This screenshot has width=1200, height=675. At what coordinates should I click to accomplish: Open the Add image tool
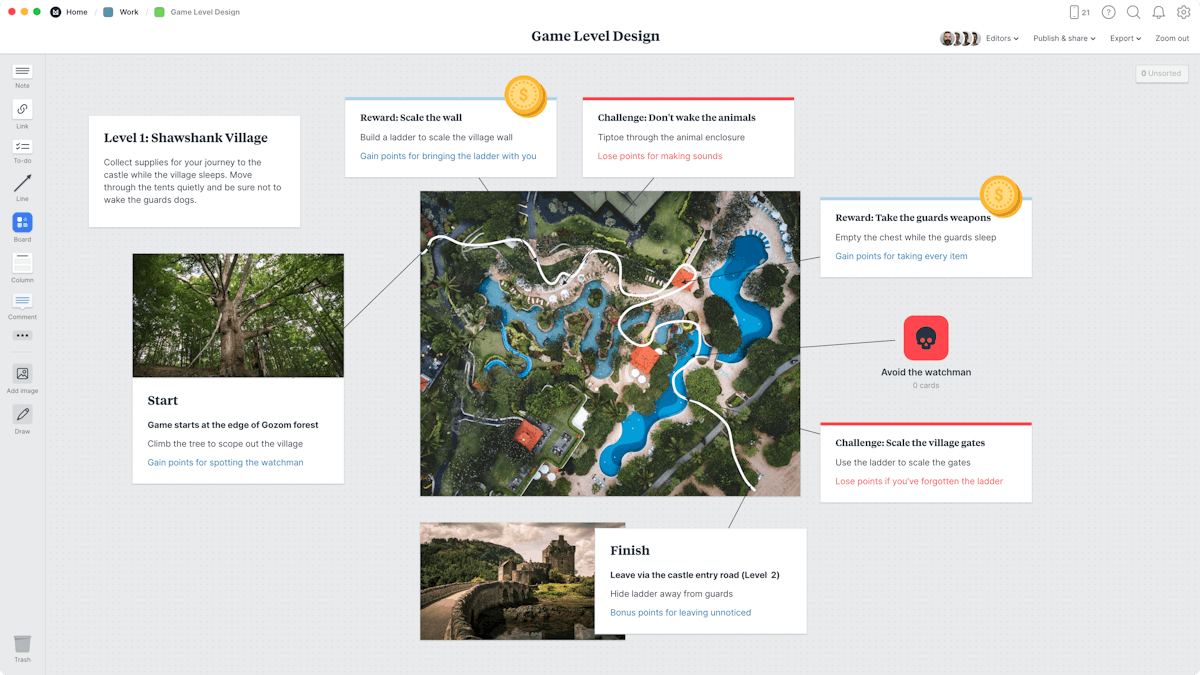tap(22, 376)
